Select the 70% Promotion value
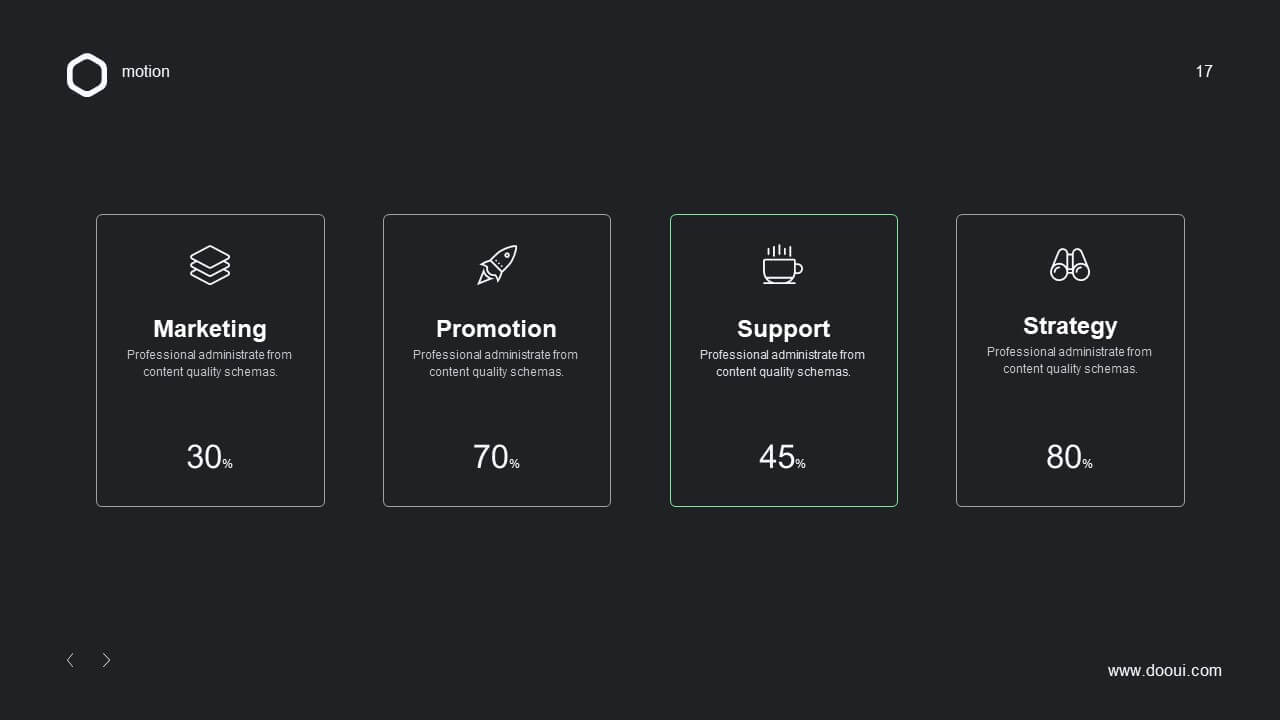This screenshot has width=1280, height=720. pyautogui.click(x=496, y=457)
